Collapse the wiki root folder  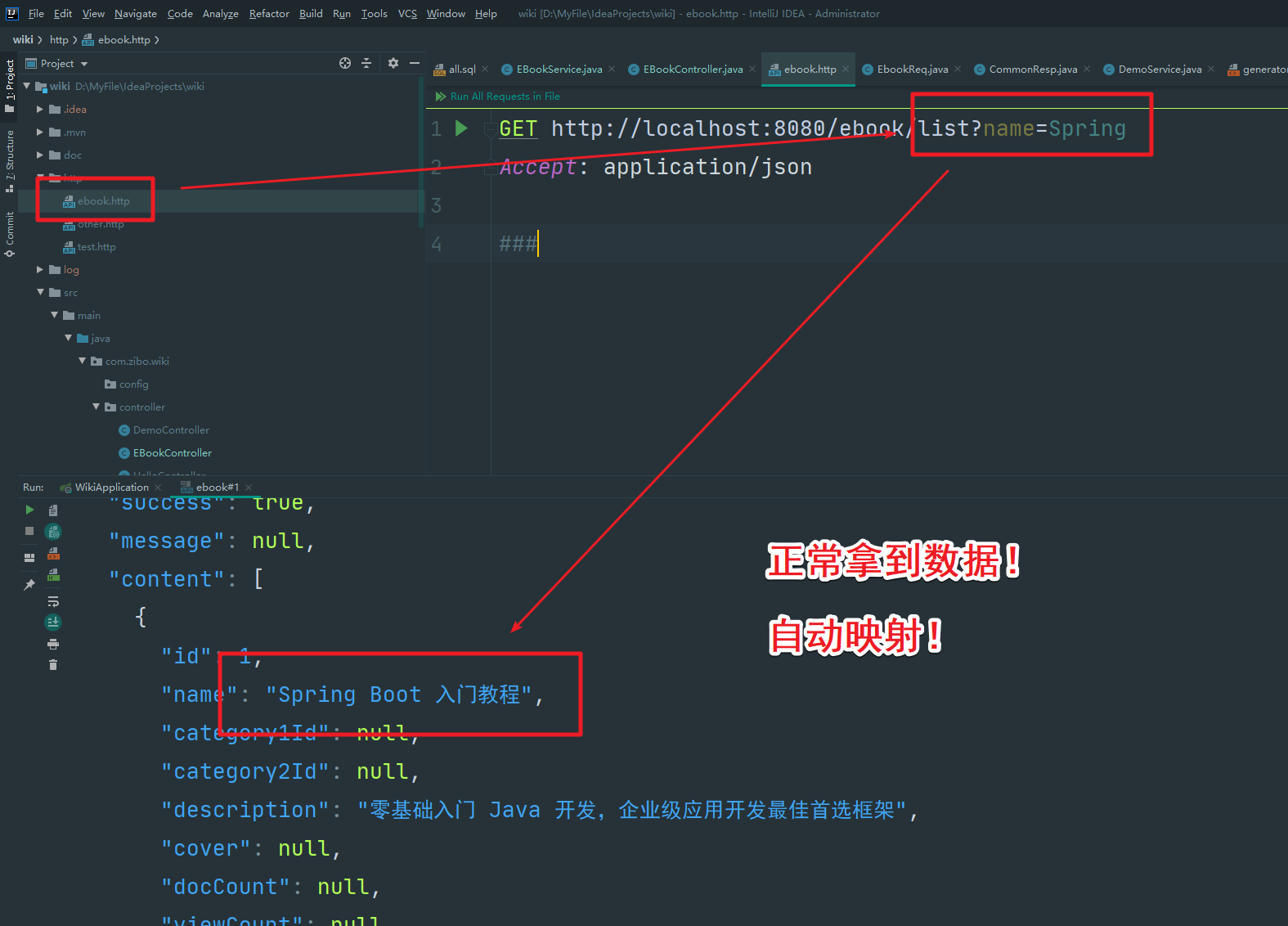[x=27, y=86]
